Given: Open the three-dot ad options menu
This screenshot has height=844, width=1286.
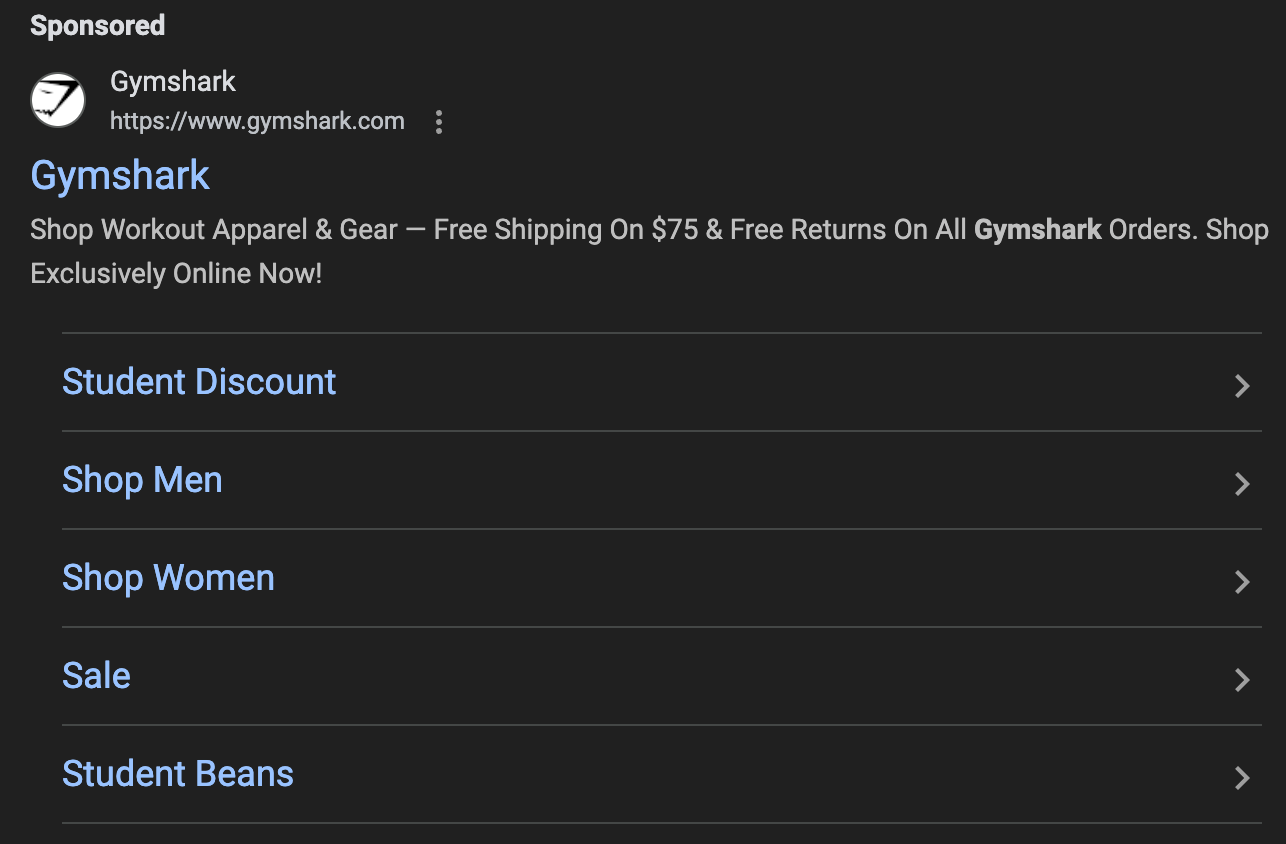Looking at the screenshot, I should click(x=438, y=122).
